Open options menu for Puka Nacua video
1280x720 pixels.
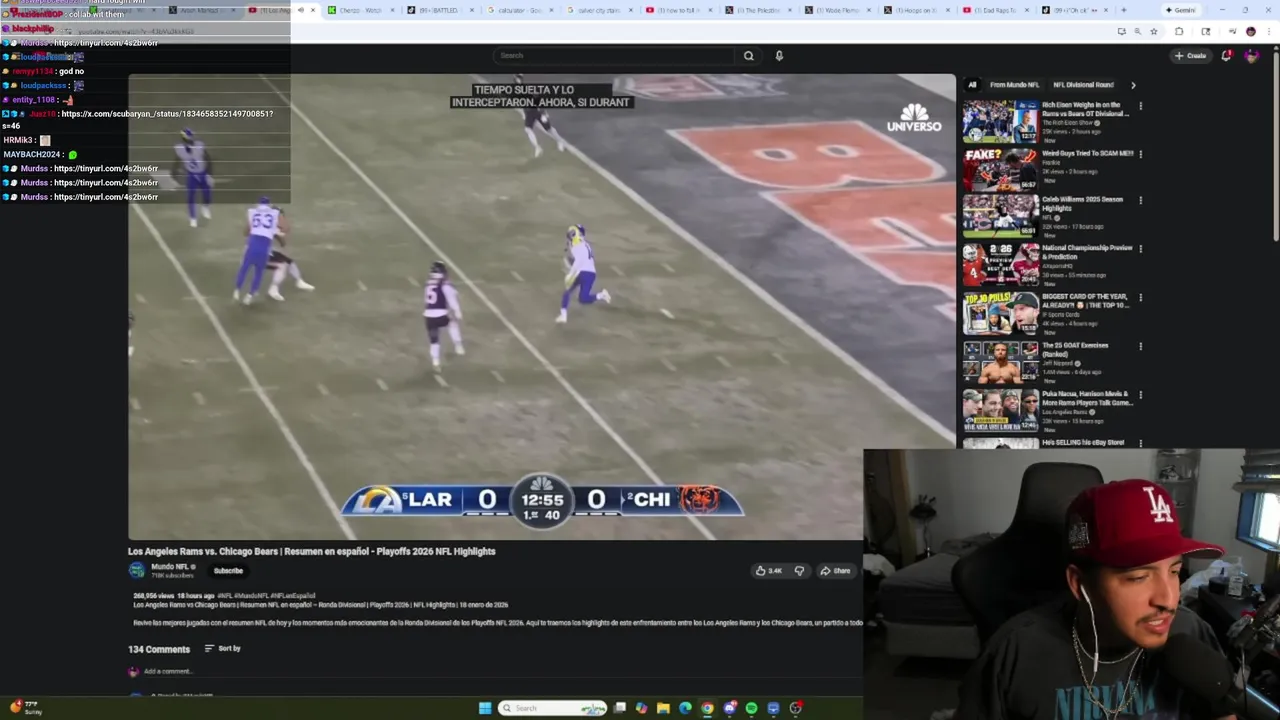click(1140, 395)
